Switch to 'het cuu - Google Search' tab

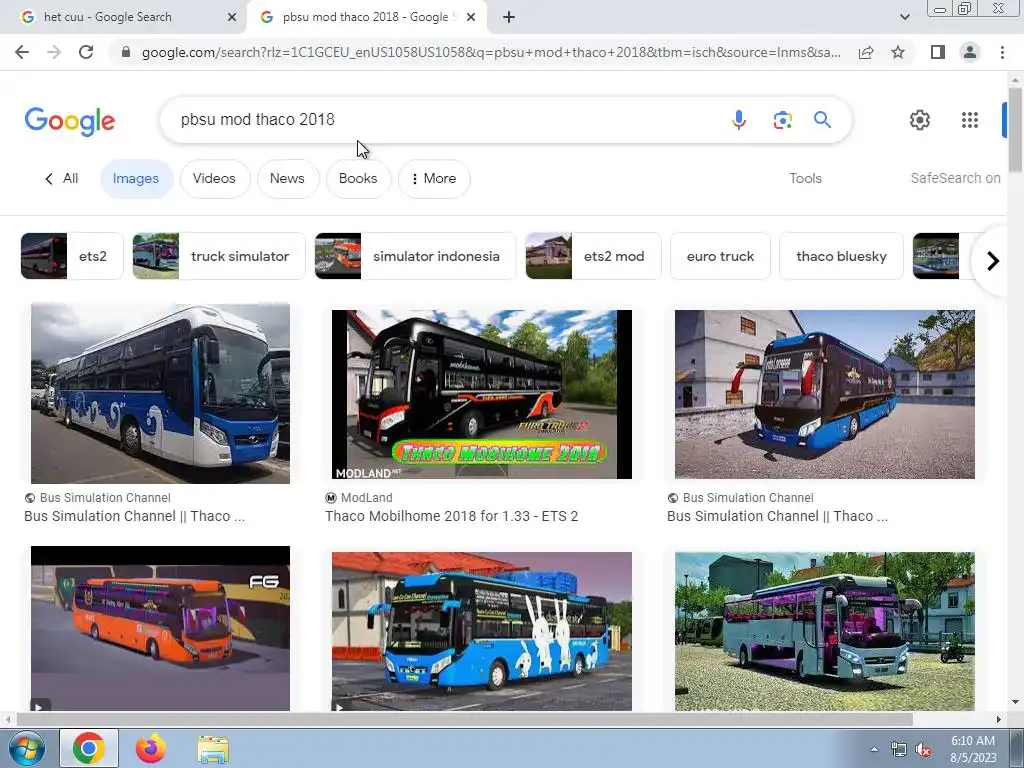tap(123, 17)
